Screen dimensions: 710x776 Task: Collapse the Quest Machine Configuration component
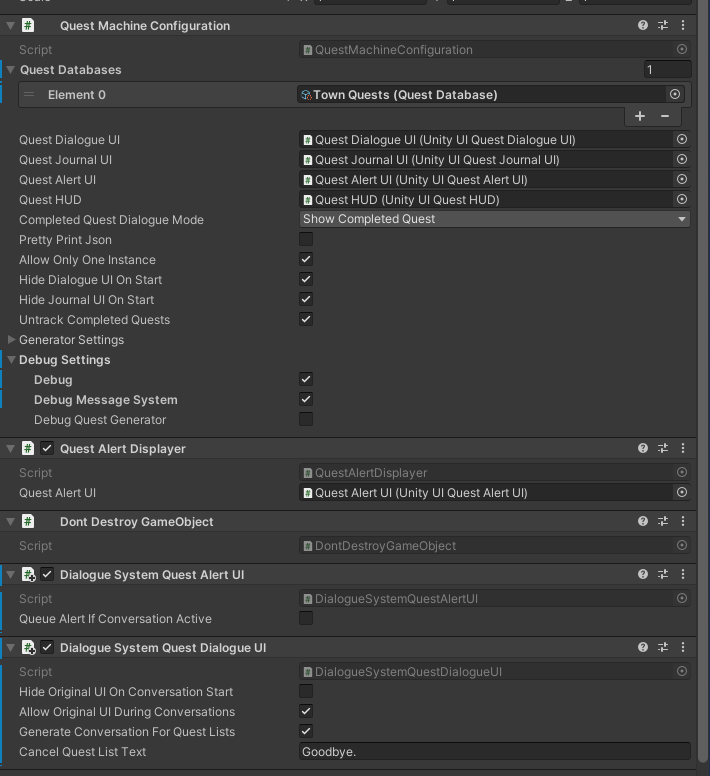pyautogui.click(x=10, y=25)
